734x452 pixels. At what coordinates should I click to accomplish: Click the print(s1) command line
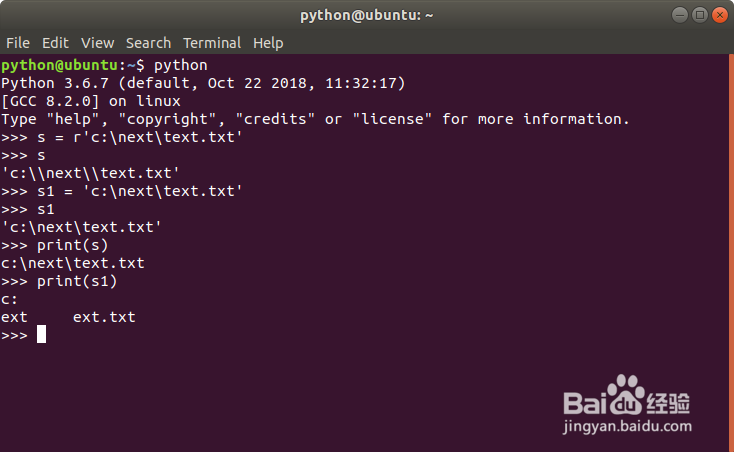59,281
